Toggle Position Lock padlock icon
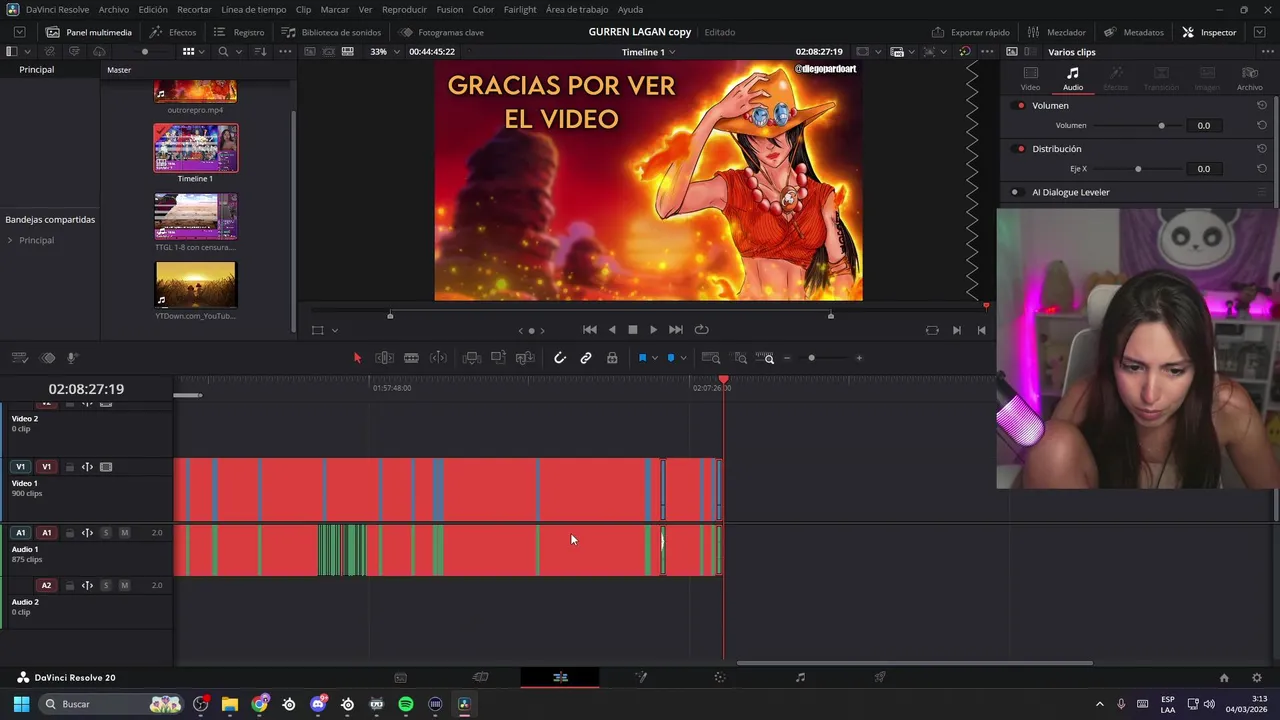Viewport: 1280px width, 720px height. point(612,358)
